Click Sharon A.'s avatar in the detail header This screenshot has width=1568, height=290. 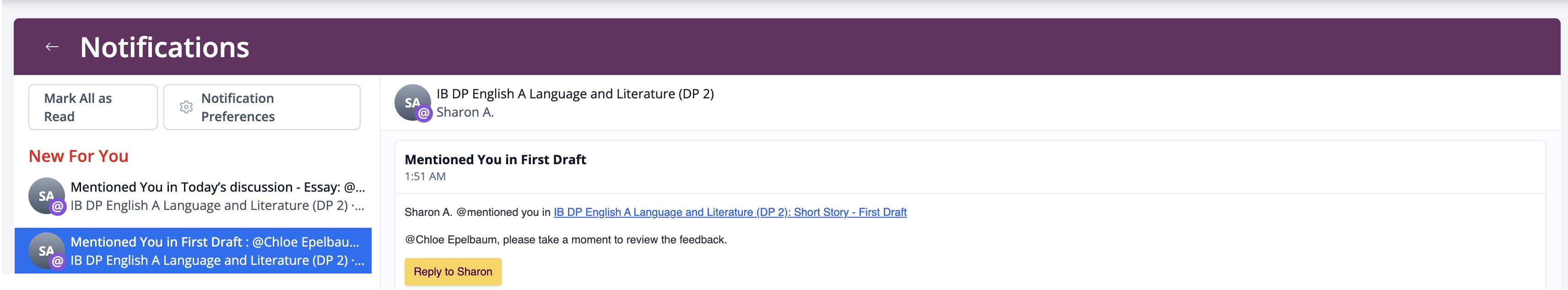(413, 102)
